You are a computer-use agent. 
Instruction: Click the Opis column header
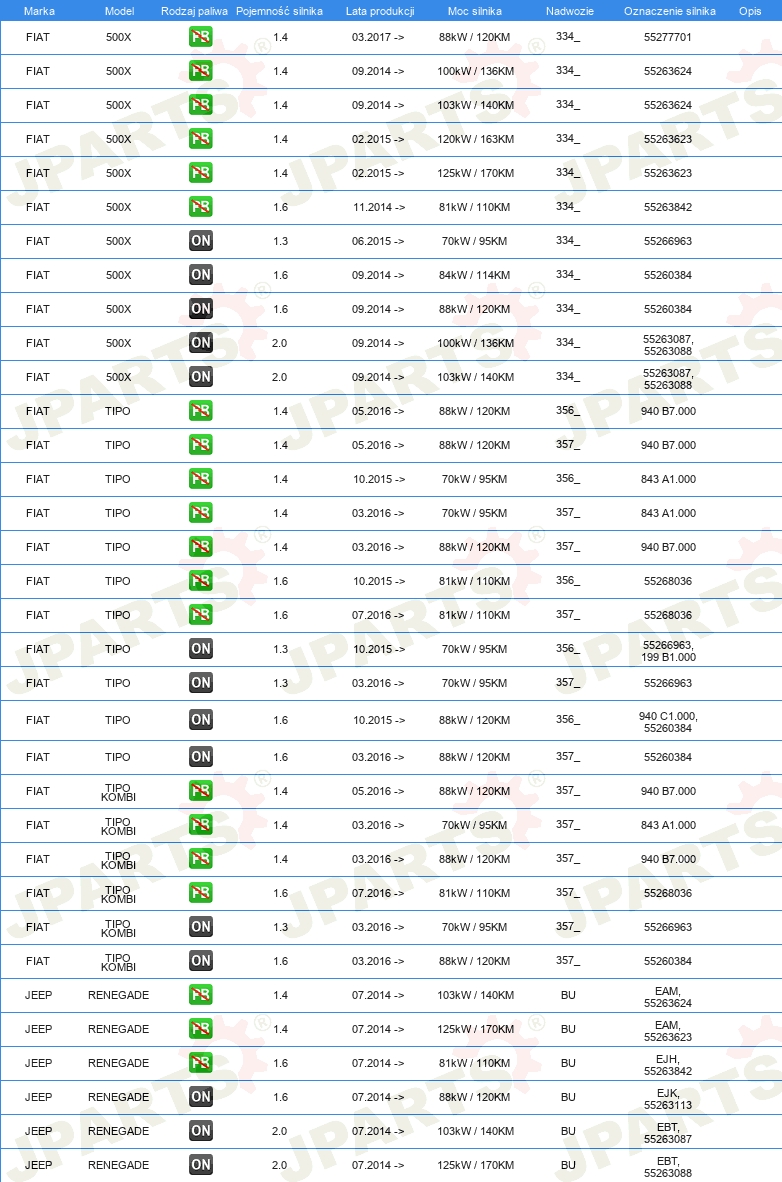coord(750,11)
